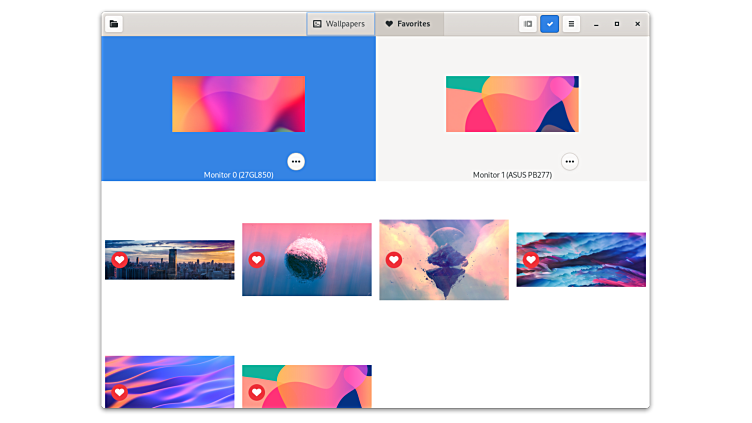Select the Monitor 1 (ASUS PB277) preview

point(512,104)
